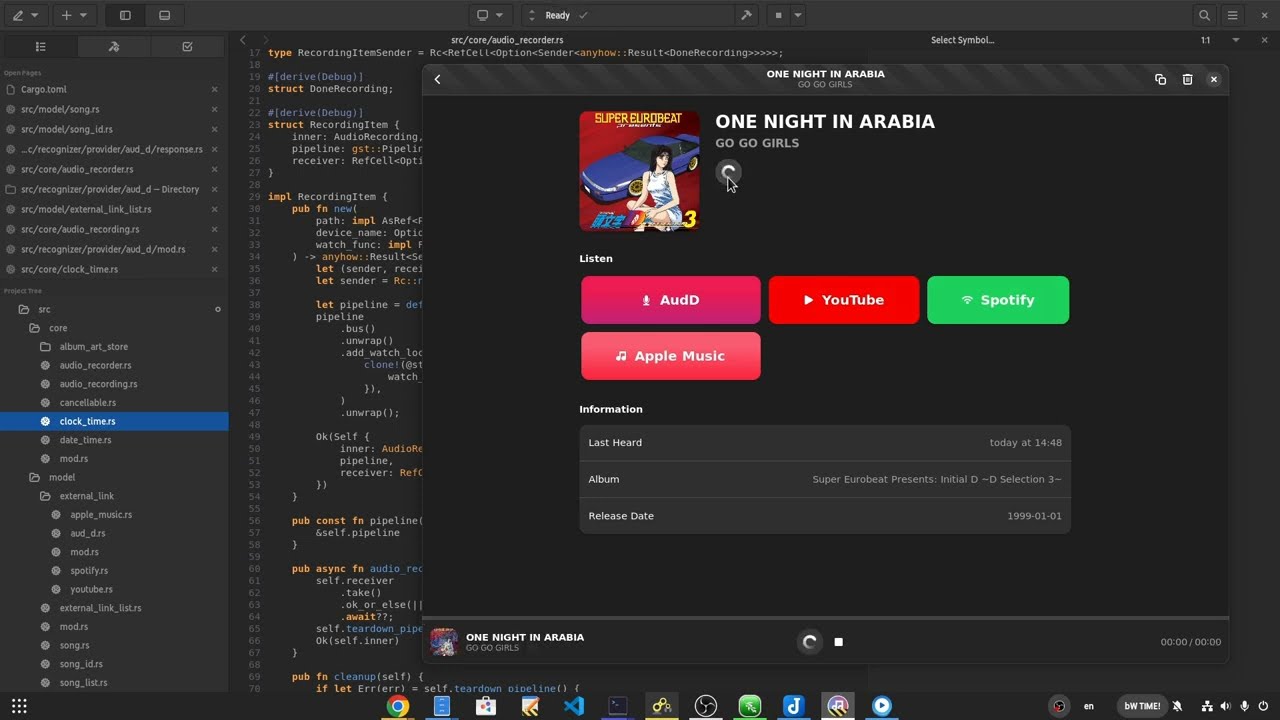Click the Super Eurobeat album cover art
The height and width of the screenshot is (720, 1280).
coord(639,171)
